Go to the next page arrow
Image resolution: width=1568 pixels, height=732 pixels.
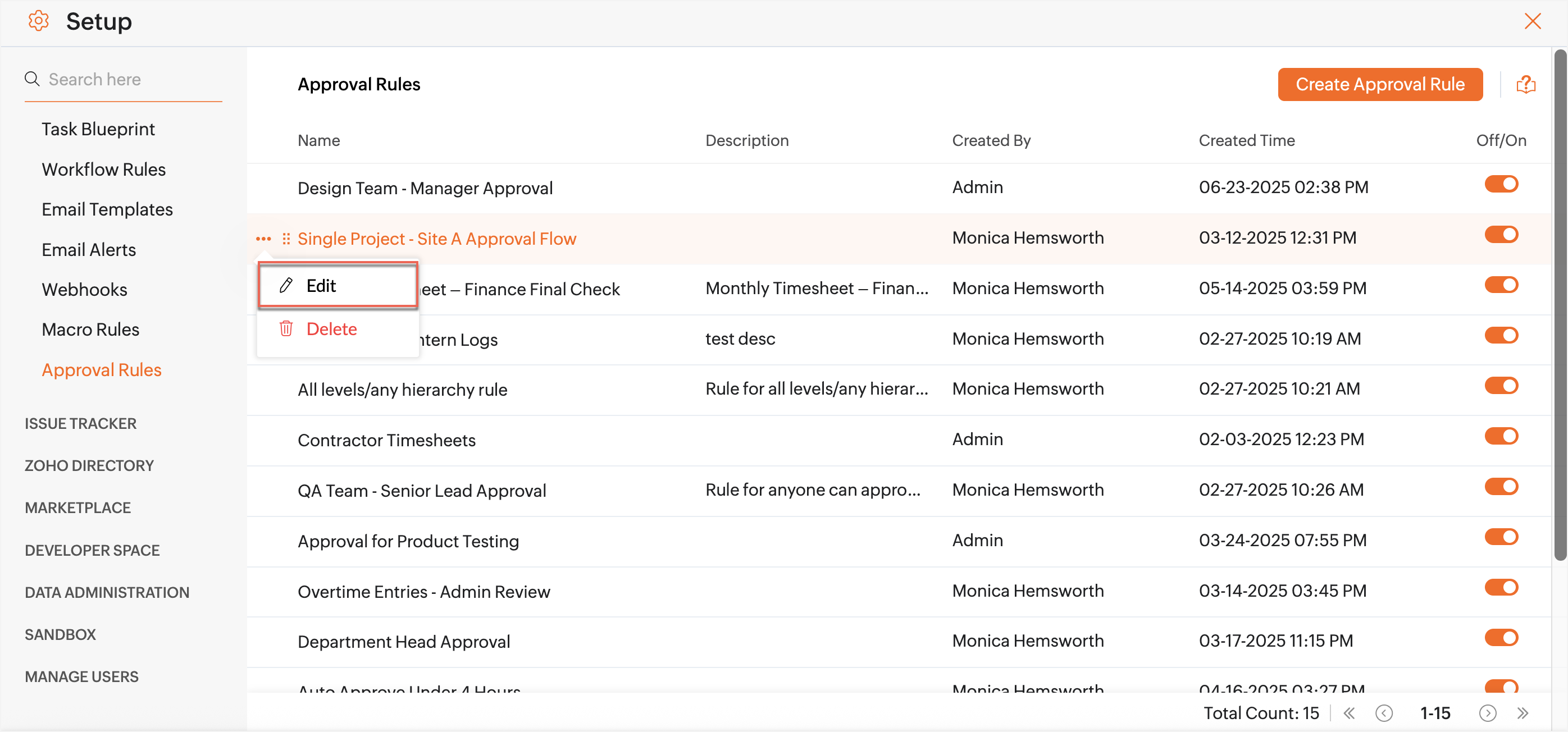[x=1487, y=712]
